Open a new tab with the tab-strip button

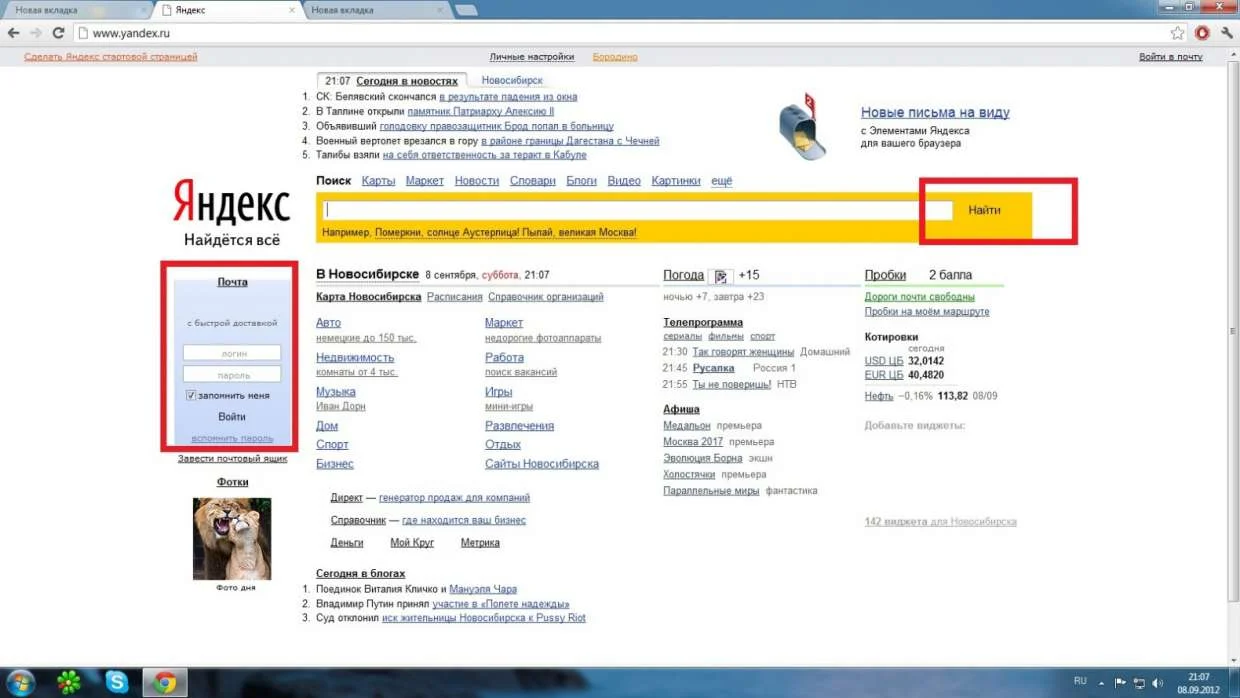click(x=465, y=10)
